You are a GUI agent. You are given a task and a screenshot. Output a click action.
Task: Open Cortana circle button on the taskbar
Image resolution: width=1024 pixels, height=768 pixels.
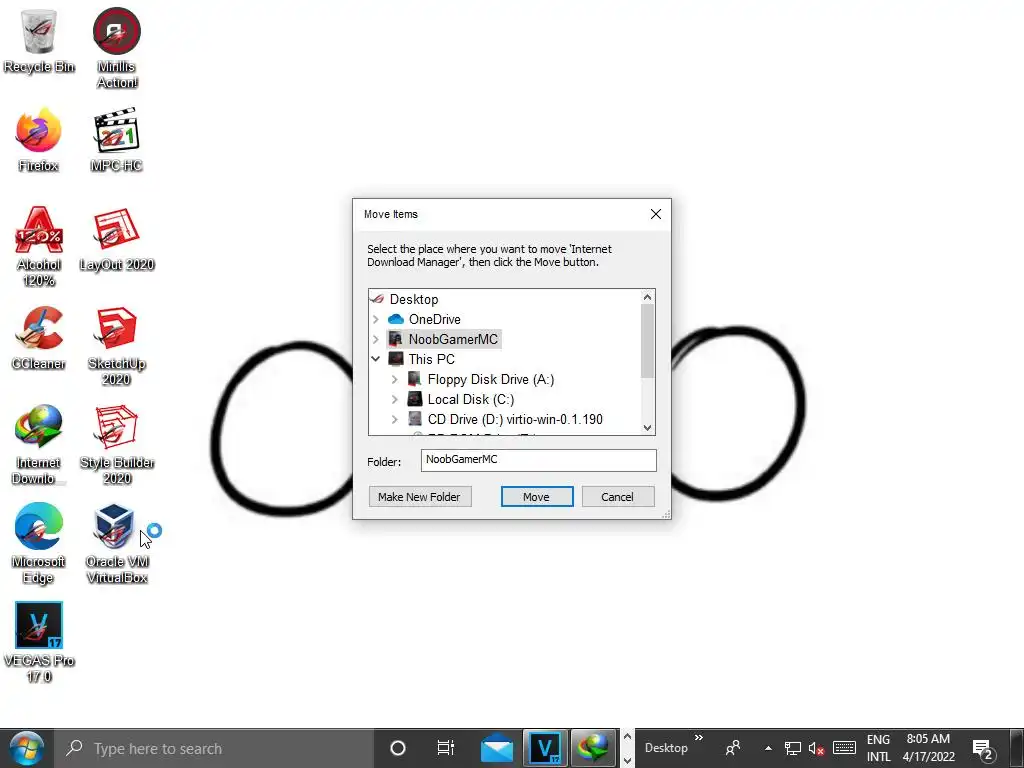coord(398,748)
